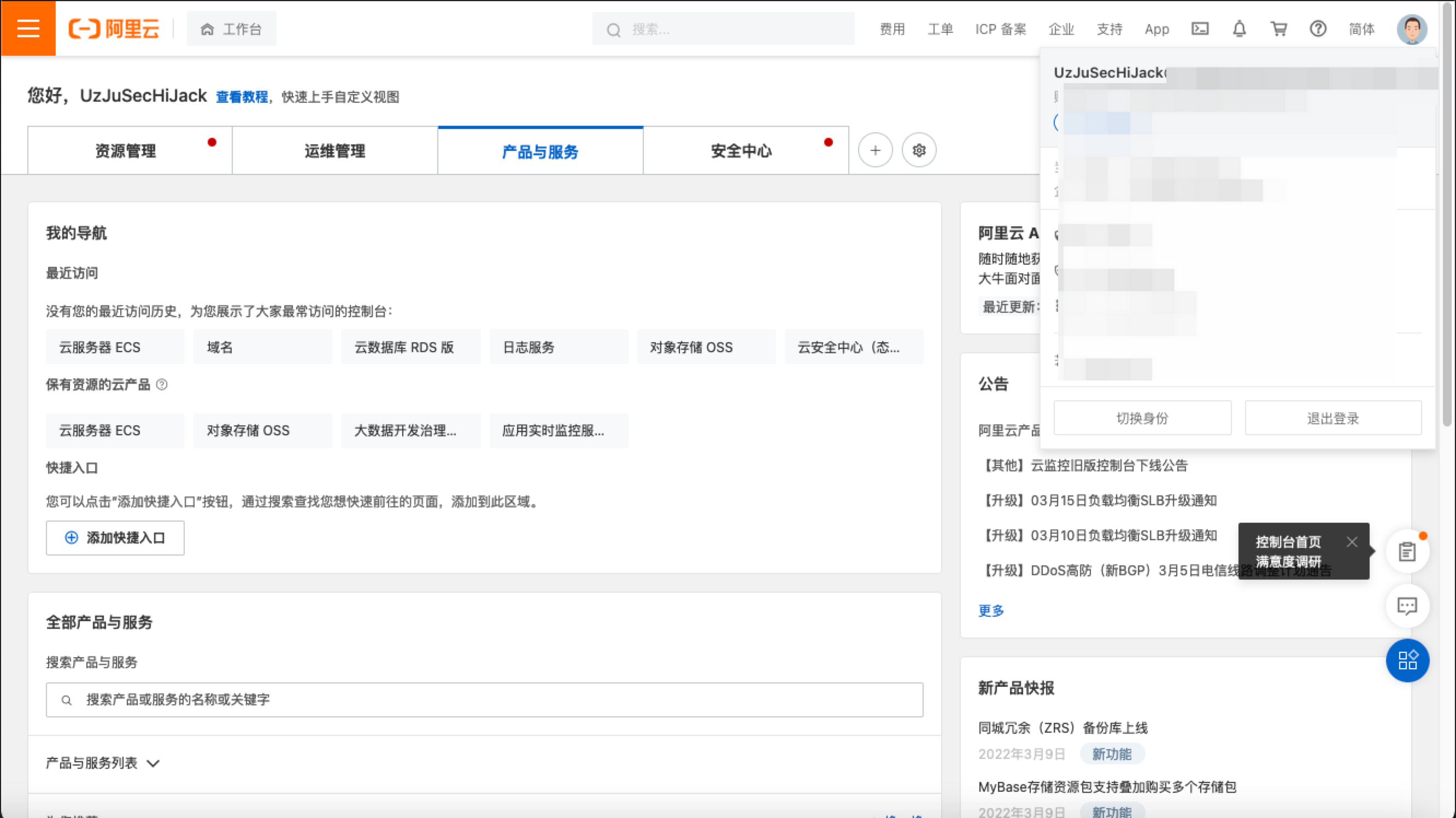The height and width of the screenshot is (818, 1456).
Task: Click the 切换身份 button
Action: coord(1142,418)
